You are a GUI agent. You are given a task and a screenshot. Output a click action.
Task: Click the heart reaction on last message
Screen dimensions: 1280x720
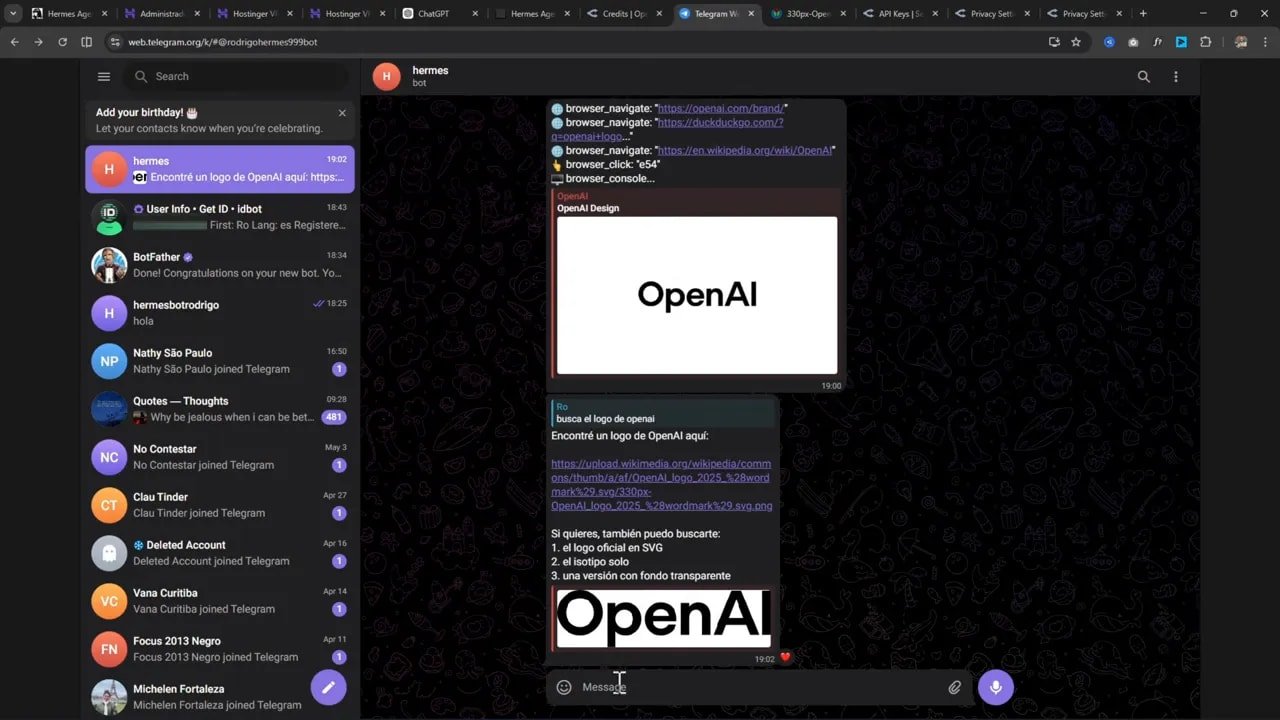[786, 657]
